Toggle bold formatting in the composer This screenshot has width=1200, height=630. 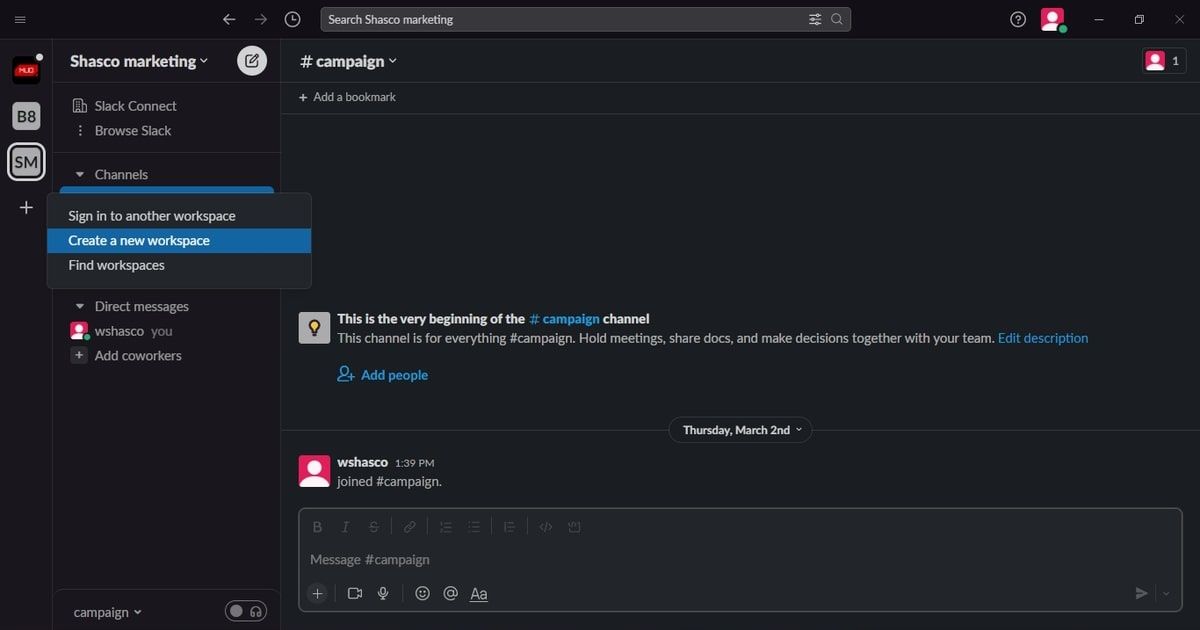click(x=317, y=526)
